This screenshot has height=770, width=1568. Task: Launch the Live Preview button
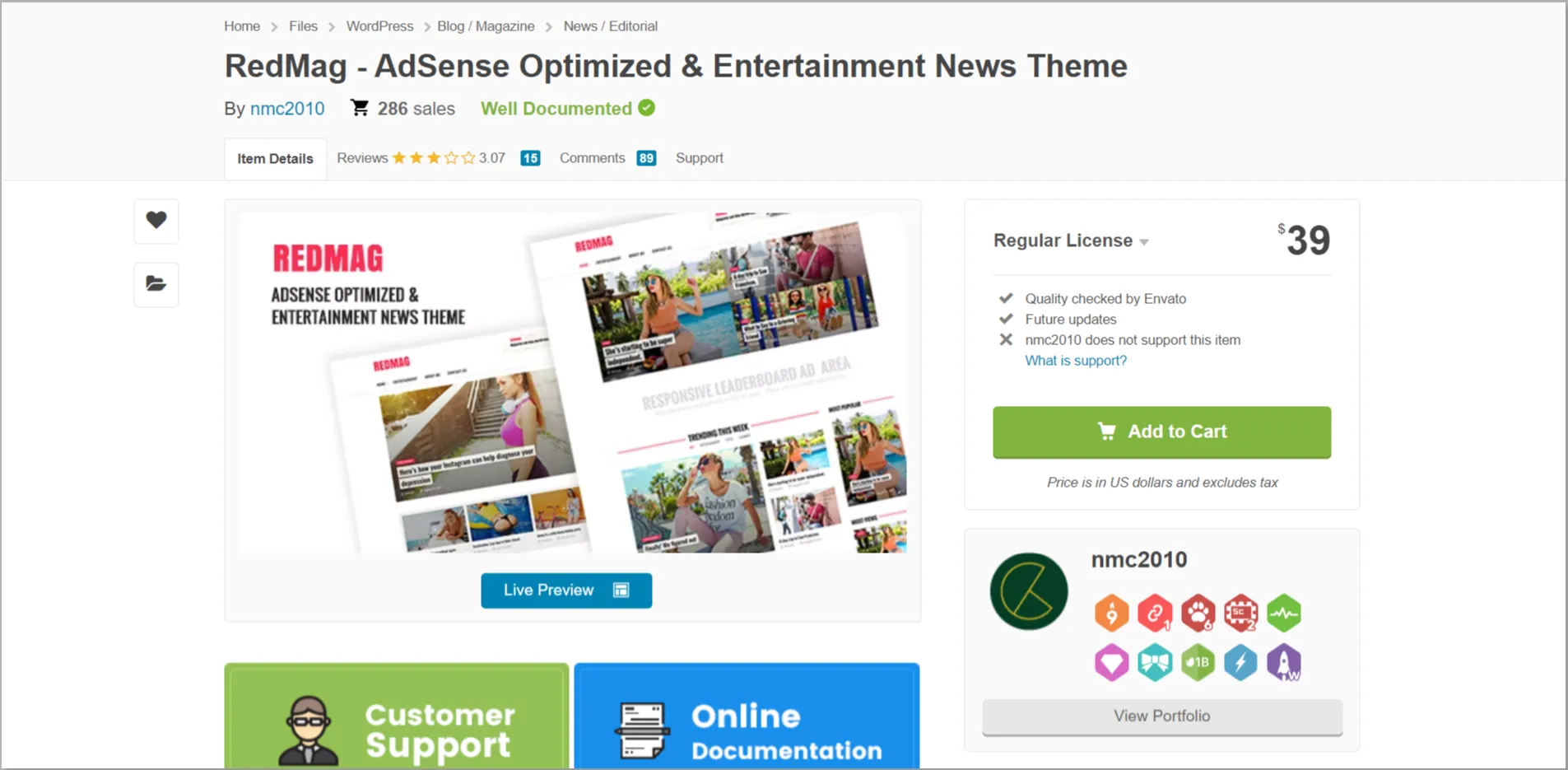(566, 590)
